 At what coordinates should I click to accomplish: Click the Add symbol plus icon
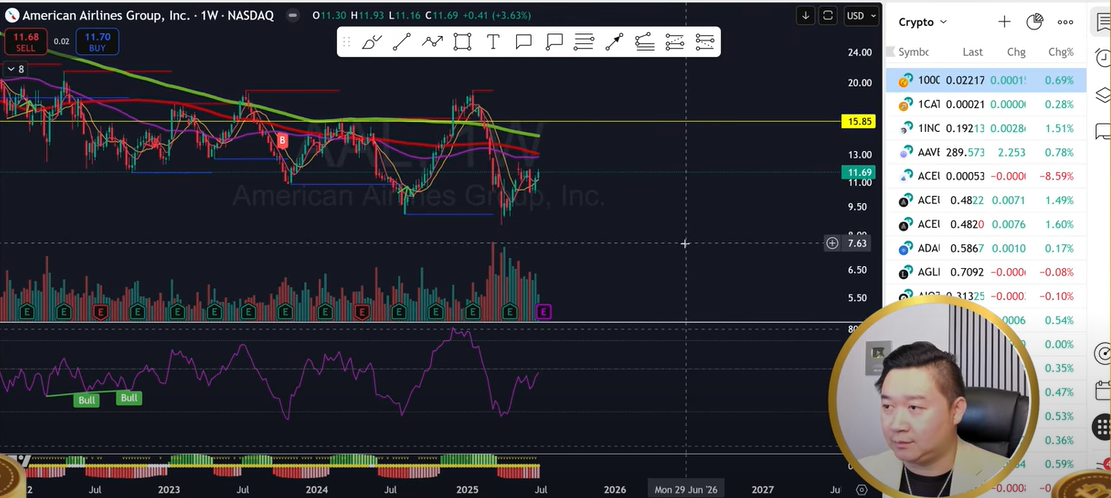click(1004, 21)
